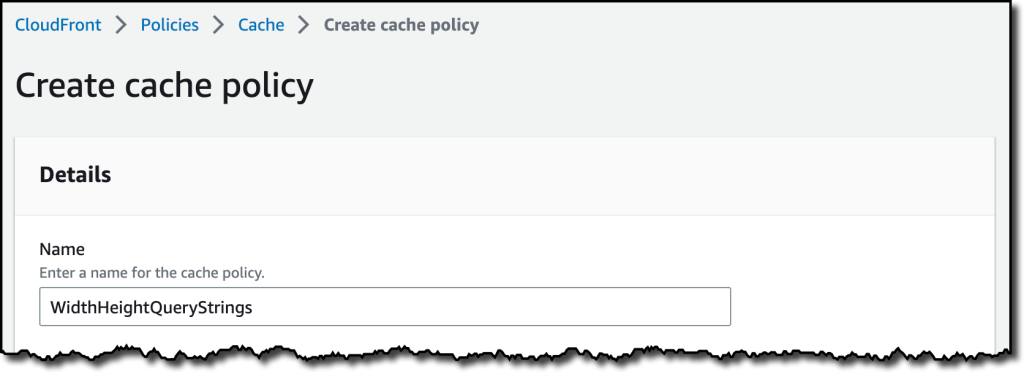Screen dimensions: 1024x374
Task: Click the chevron after CloudFront breadcrumb
Action: pyautogui.click(x=121, y=25)
